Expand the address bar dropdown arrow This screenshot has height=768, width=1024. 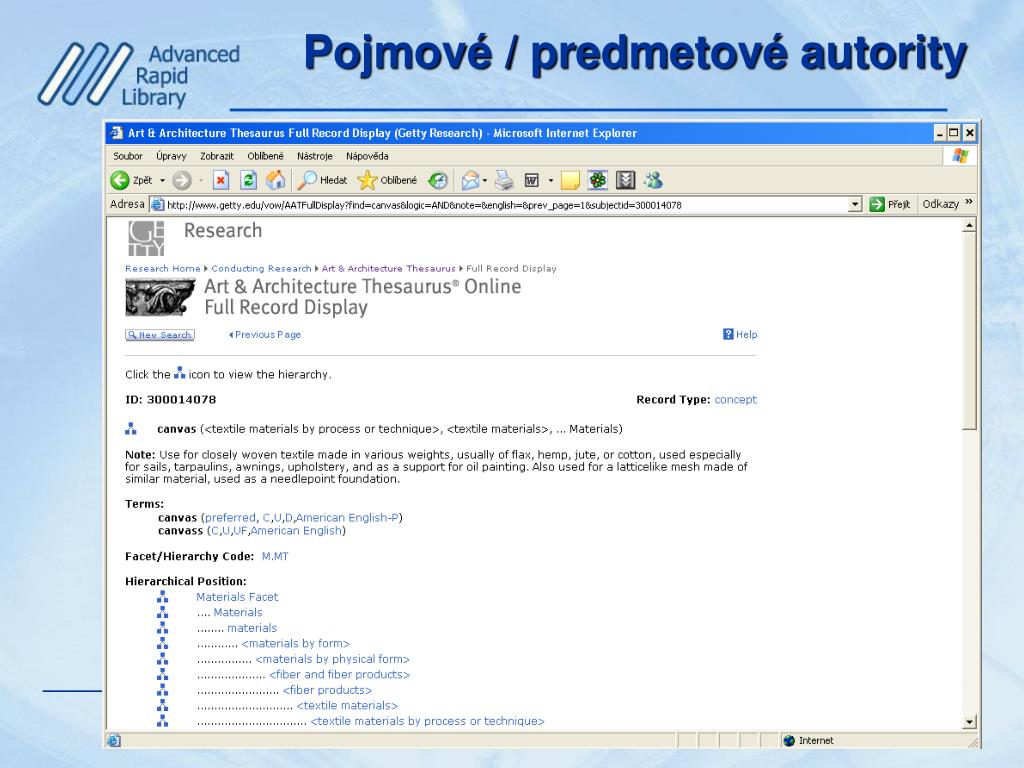click(x=855, y=204)
